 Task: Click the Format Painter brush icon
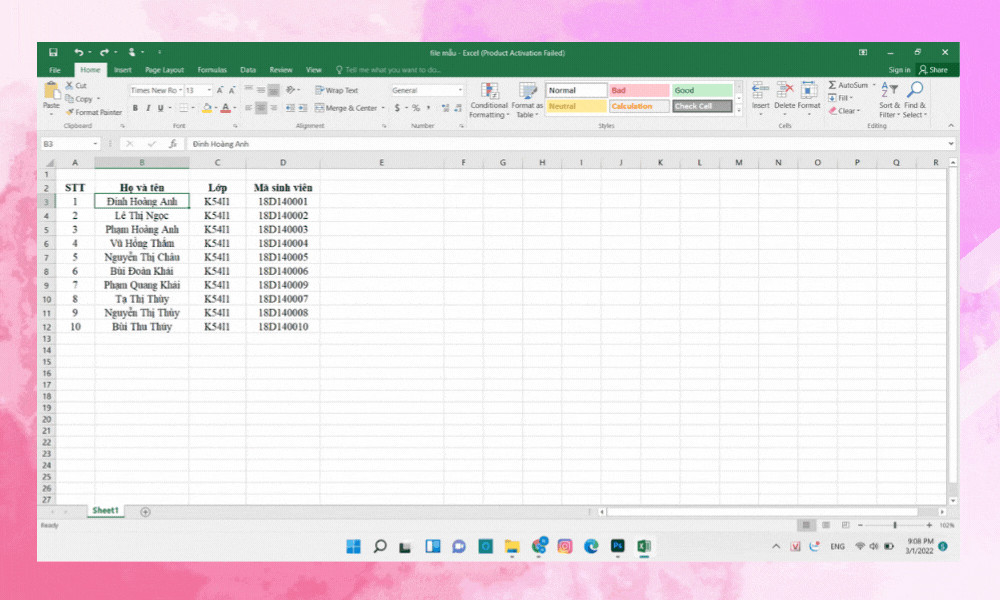70,112
